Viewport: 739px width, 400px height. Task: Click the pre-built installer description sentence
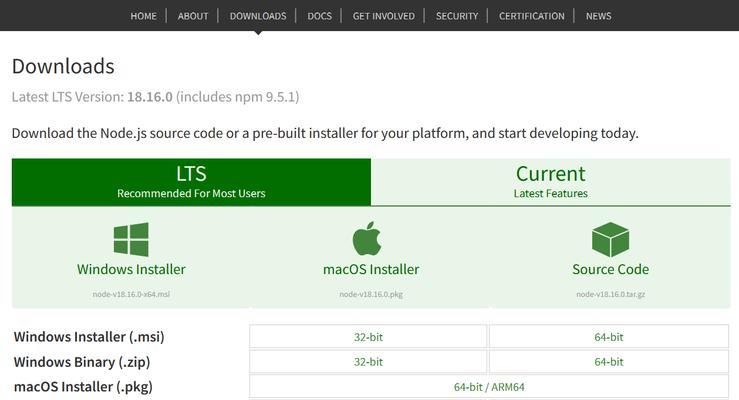325,133
